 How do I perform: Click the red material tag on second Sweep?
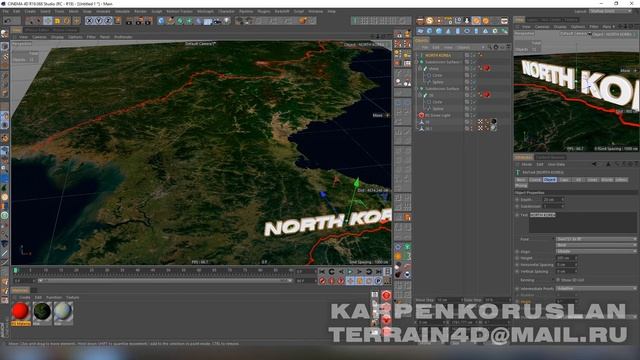coord(487,95)
